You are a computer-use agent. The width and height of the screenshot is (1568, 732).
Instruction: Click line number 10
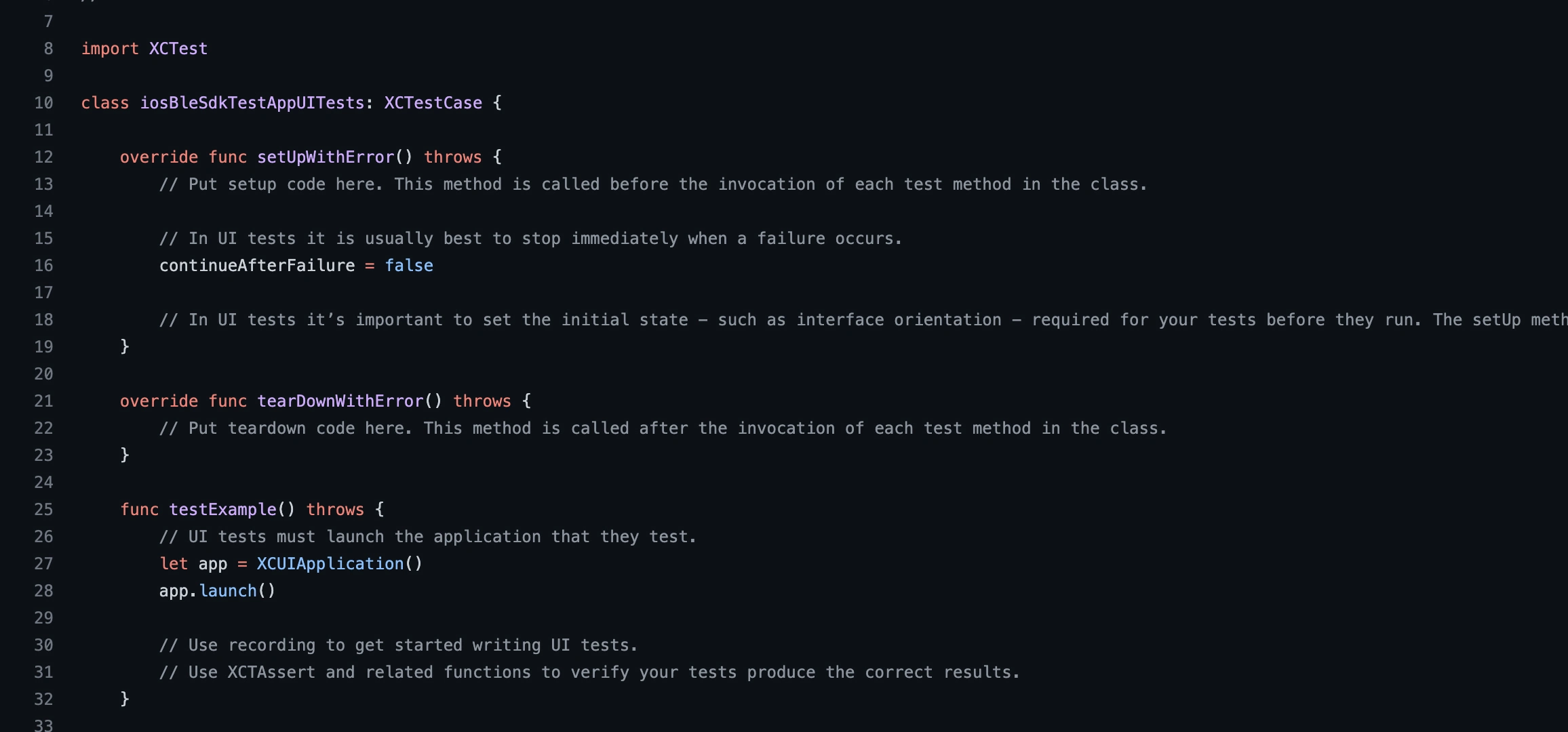pos(43,103)
